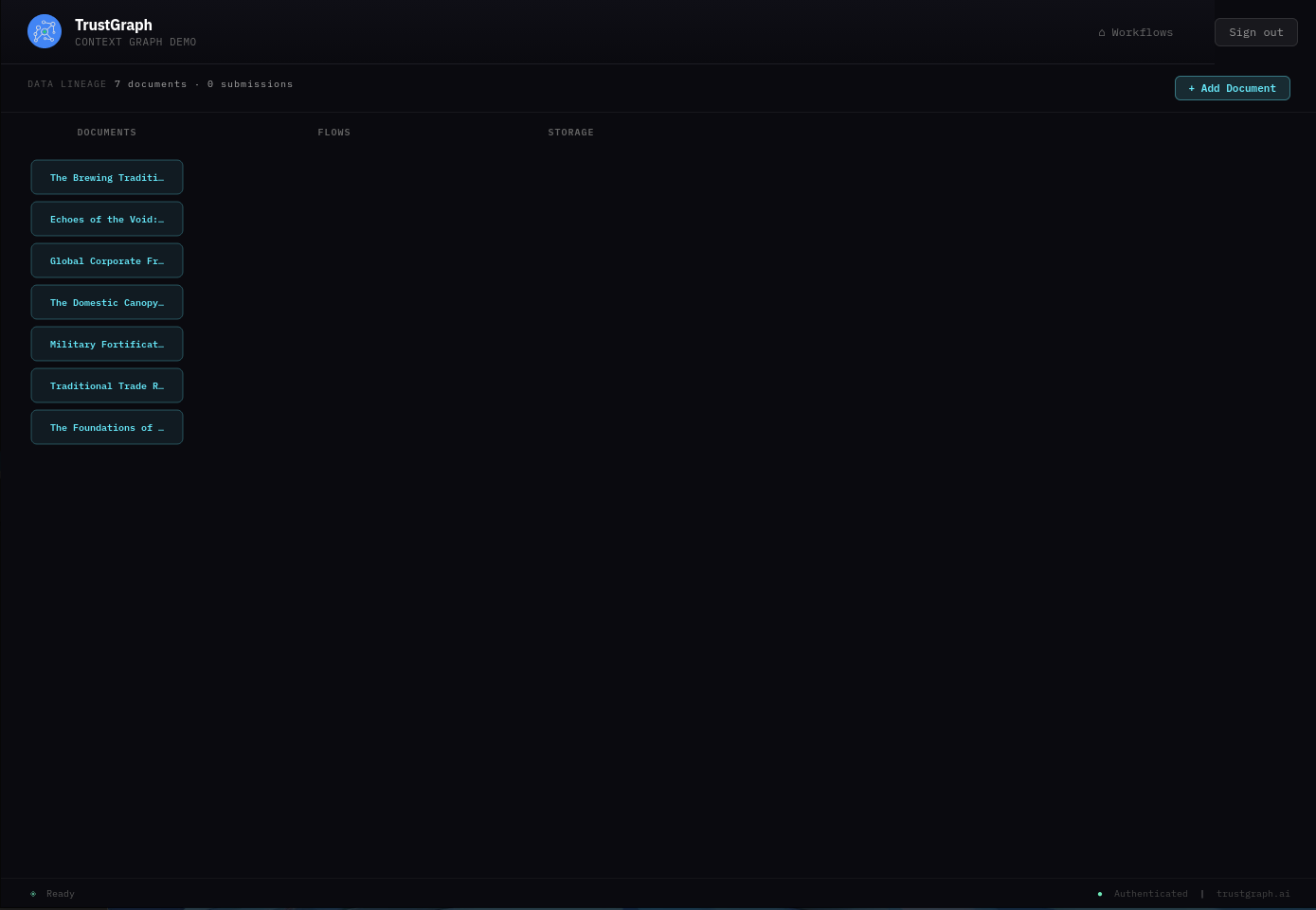The width and height of the screenshot is (1316, 910).
Task: Open the Workflows link
Action: point(1135,32)
